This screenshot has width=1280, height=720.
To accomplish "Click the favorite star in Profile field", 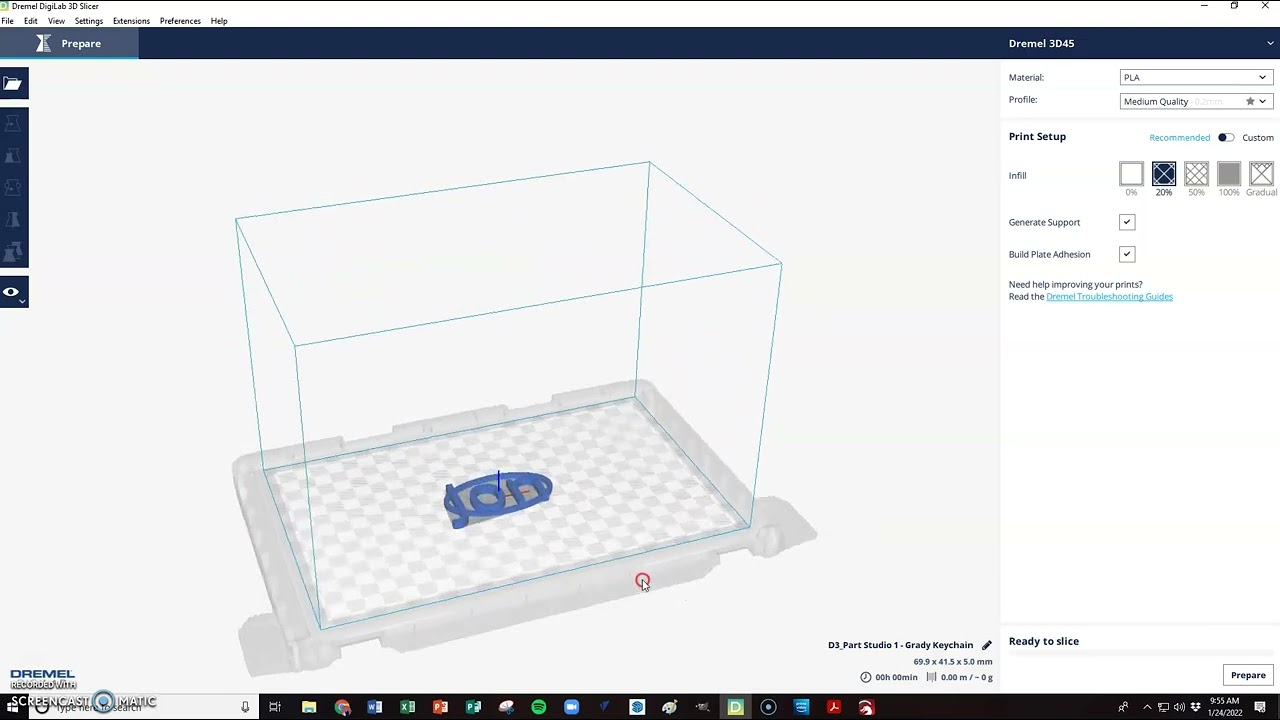I will coord(1250,101).
